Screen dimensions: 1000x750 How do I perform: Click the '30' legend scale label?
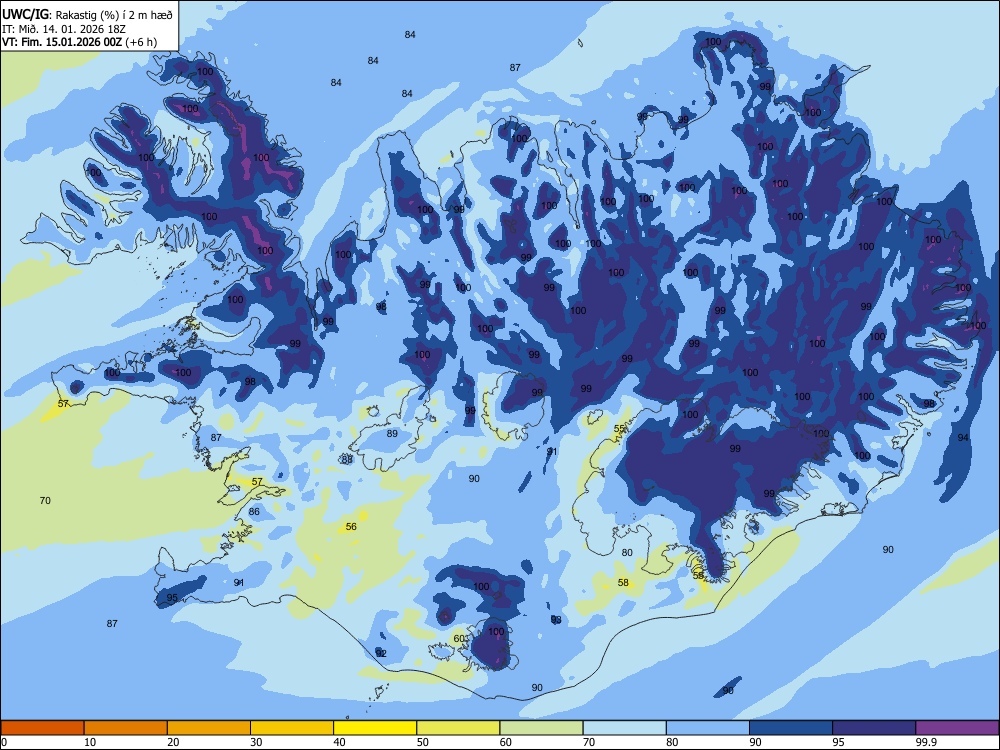coord(256,742)
